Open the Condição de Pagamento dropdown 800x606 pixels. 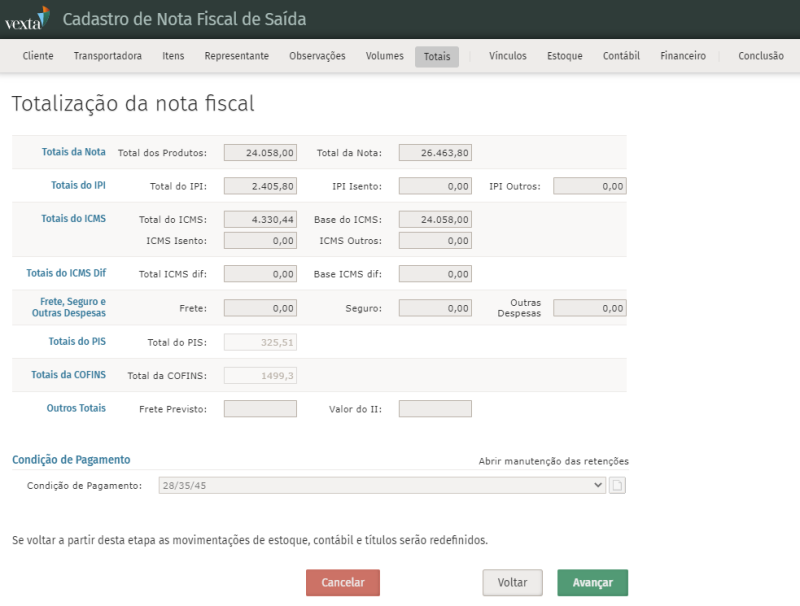pyautogui.click(x=382, y=485)
